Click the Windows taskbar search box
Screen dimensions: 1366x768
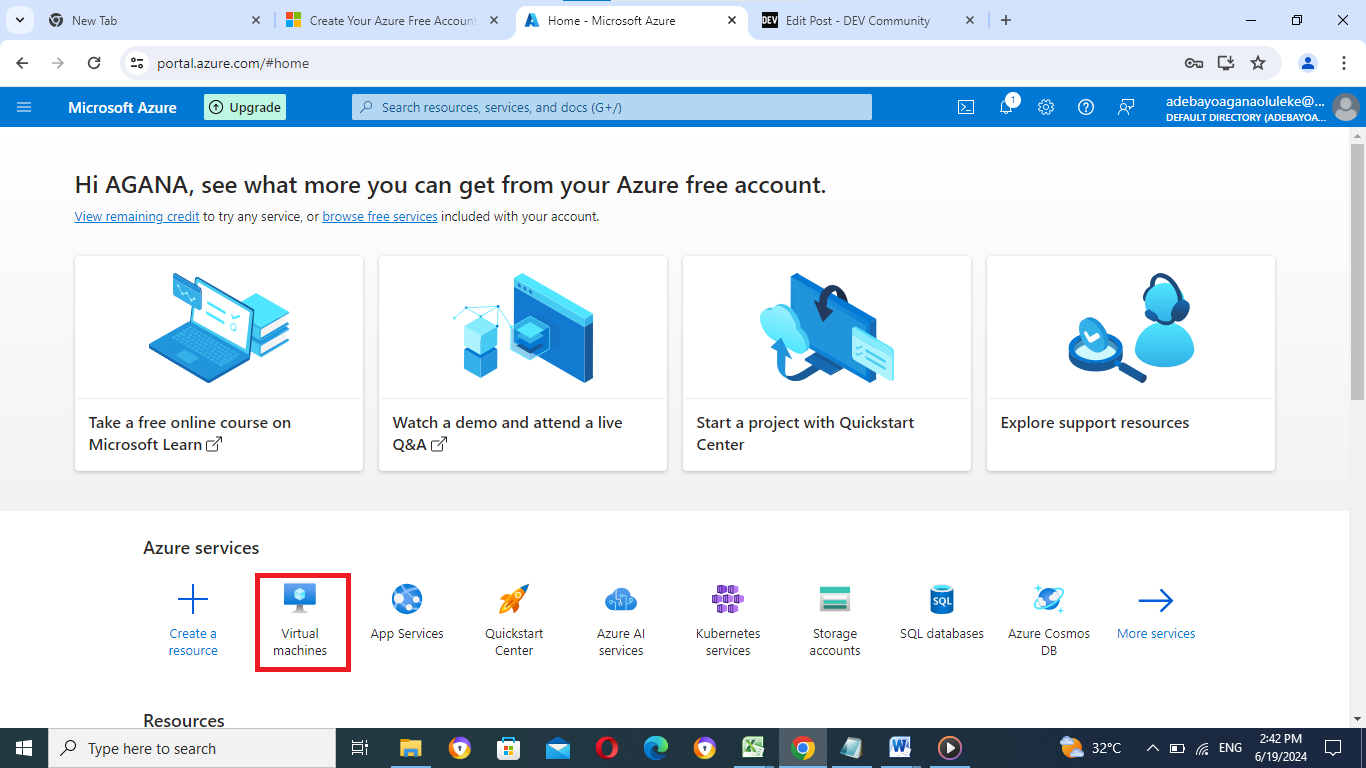pyautogui.click(x=192, y=748)
